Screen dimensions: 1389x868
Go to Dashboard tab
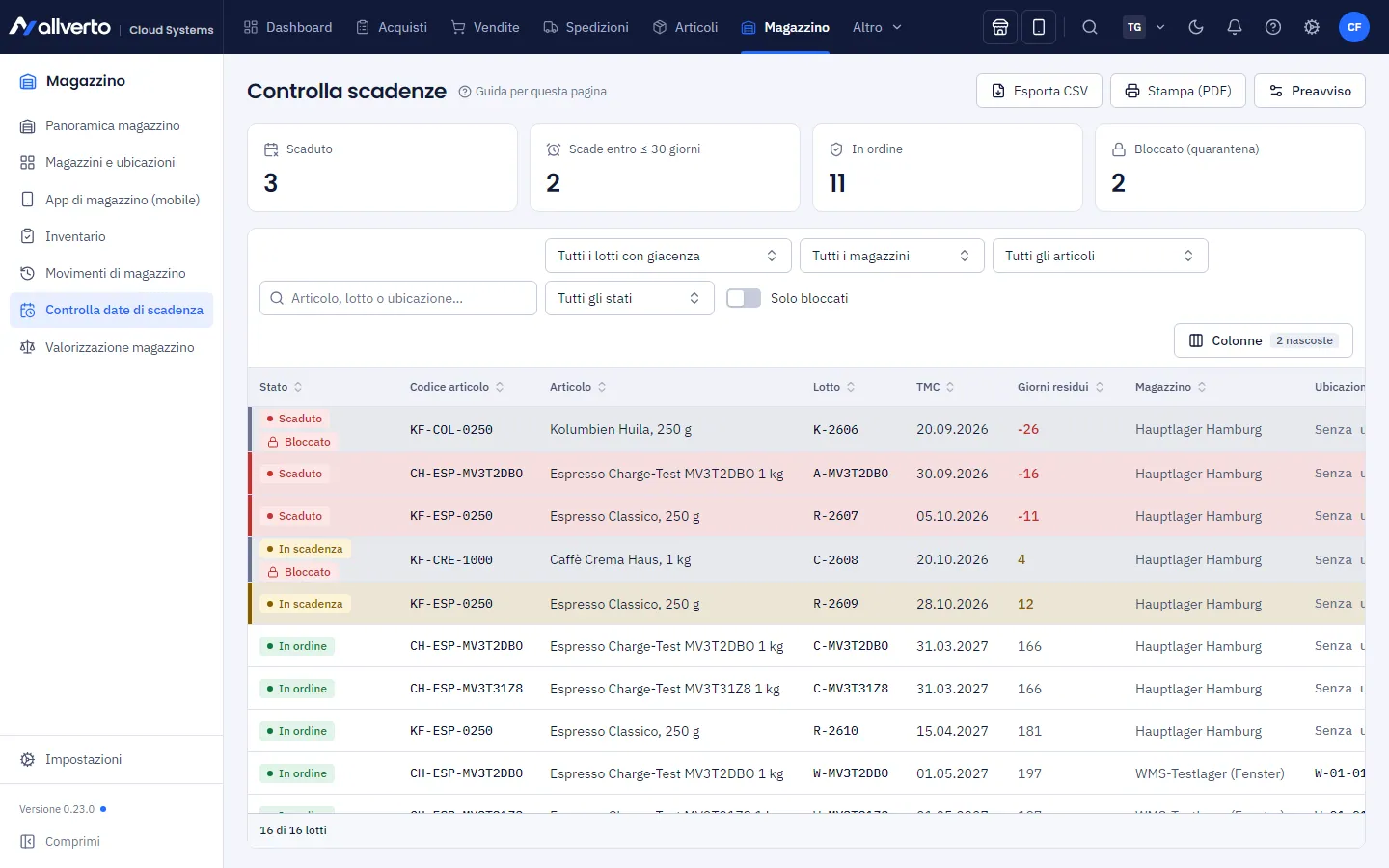click(287, 27)
